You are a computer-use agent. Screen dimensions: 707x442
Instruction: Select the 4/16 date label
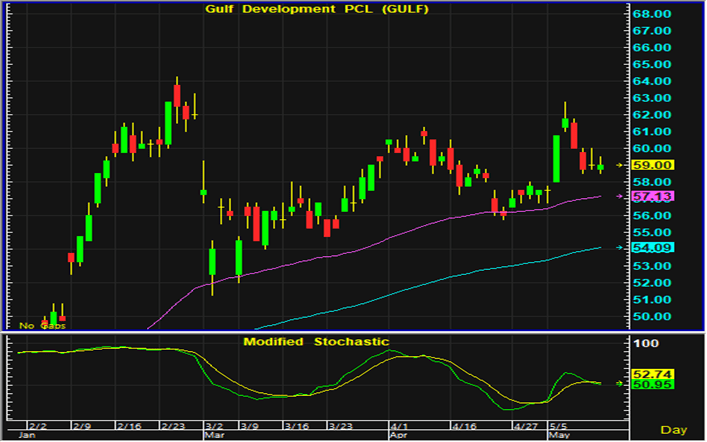463,426
